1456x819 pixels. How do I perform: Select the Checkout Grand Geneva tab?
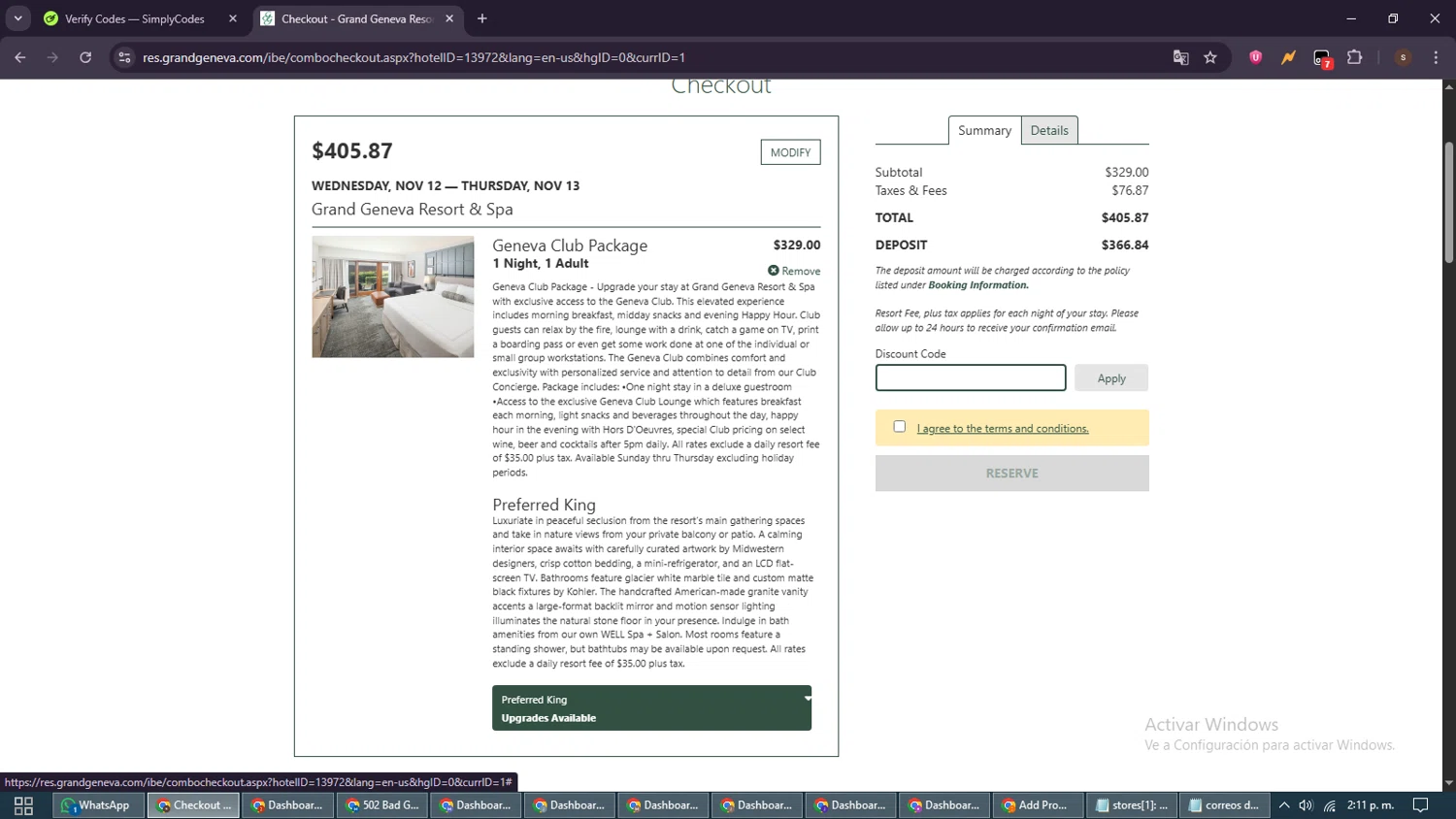tap(356, 18)
